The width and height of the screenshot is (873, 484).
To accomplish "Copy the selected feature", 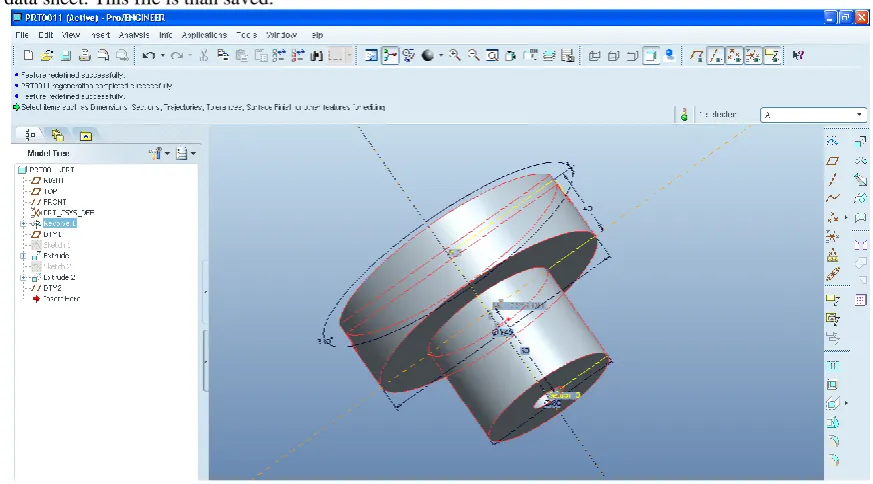I will pos(223,55).
